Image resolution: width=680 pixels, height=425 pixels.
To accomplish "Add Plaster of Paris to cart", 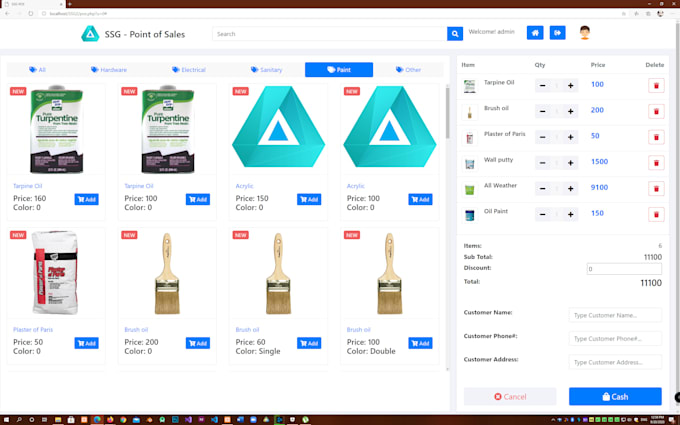I will (x=86, y=343).
